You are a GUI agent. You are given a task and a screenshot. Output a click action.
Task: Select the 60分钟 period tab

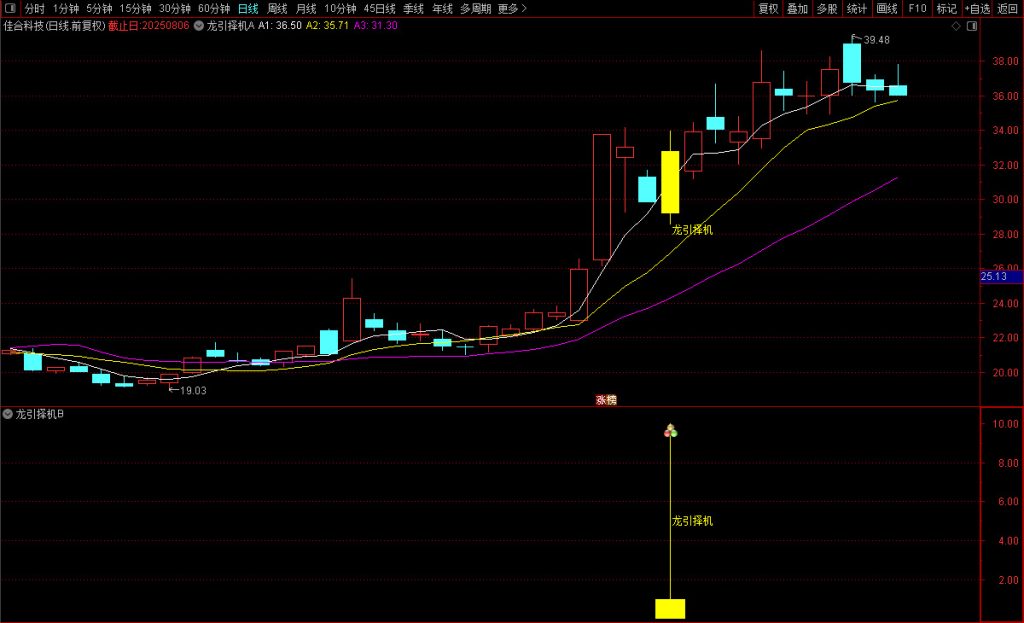tap(214, 9)
